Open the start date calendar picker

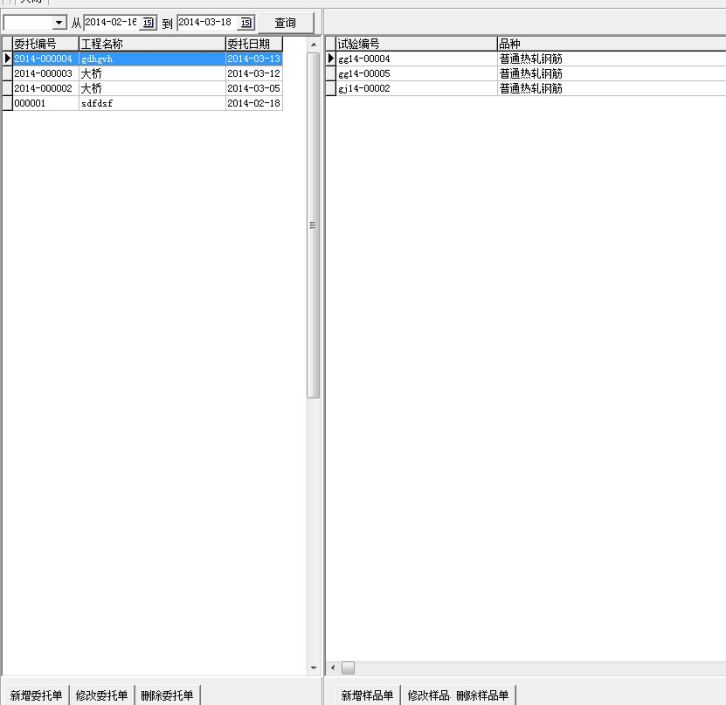149,23
